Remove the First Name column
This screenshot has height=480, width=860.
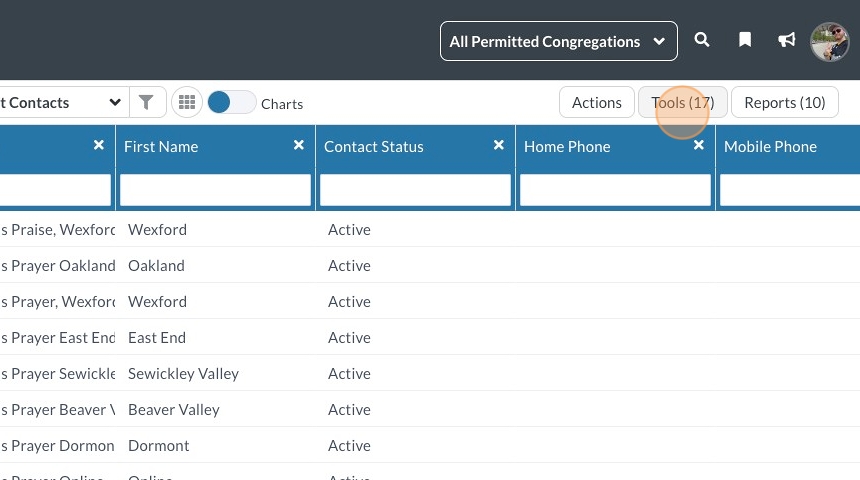(299, 145)
